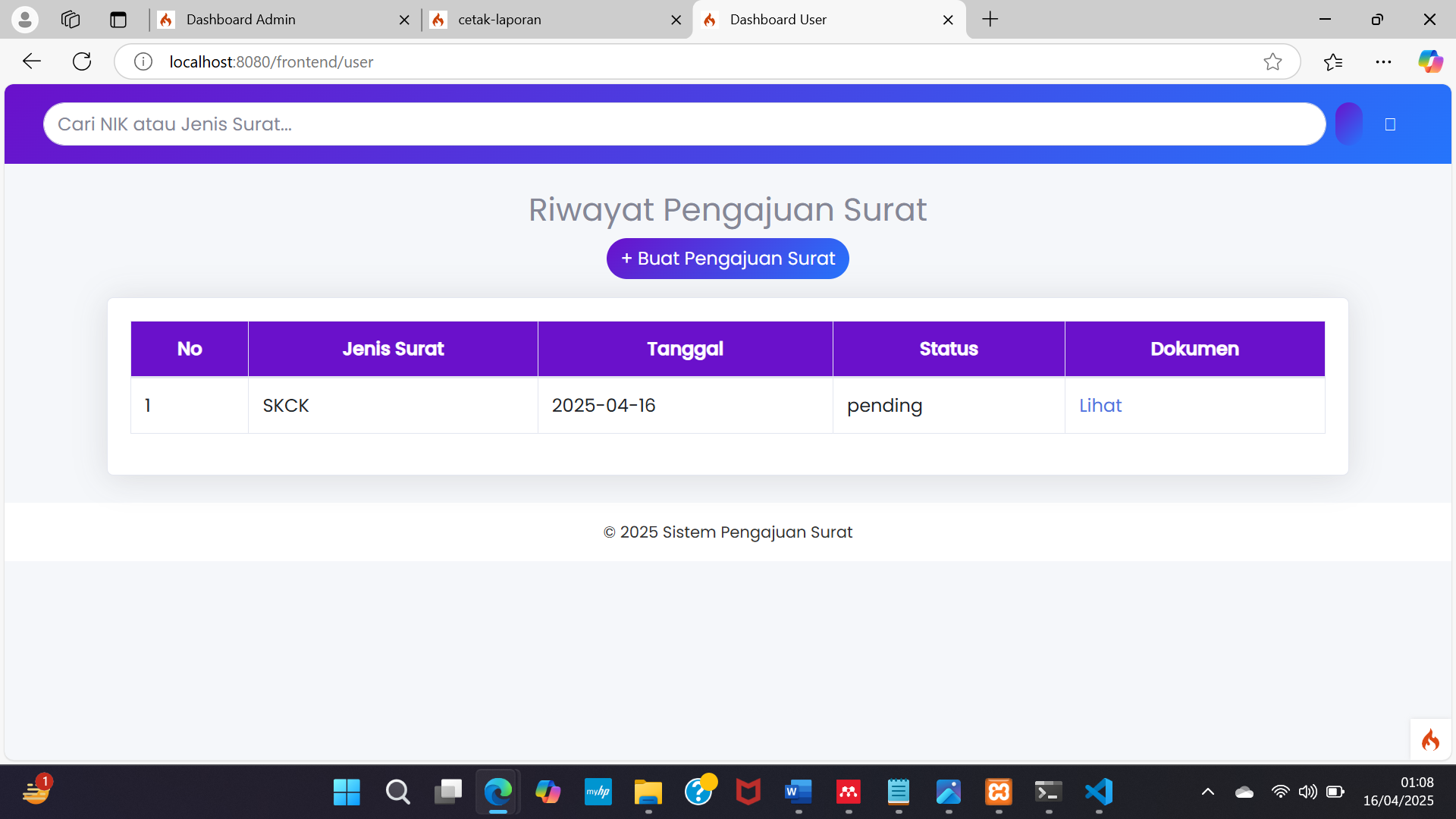Screen dimensions: 1456x819
Task: Open Visual Studio Code from the taskbar
Action: (x=1098, y=792)
